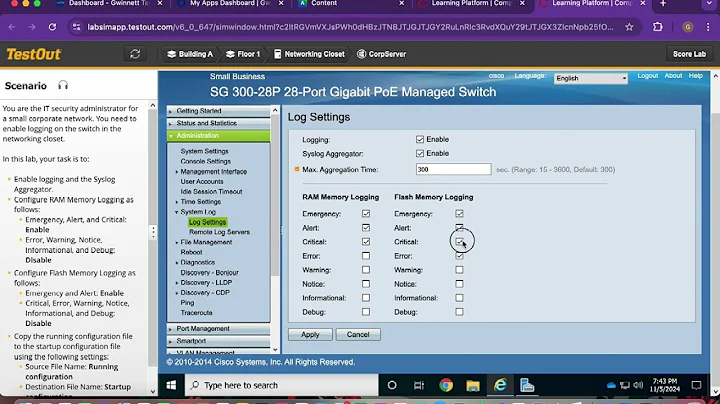
Task: Click the Apply button
Action: click(310, 335)
